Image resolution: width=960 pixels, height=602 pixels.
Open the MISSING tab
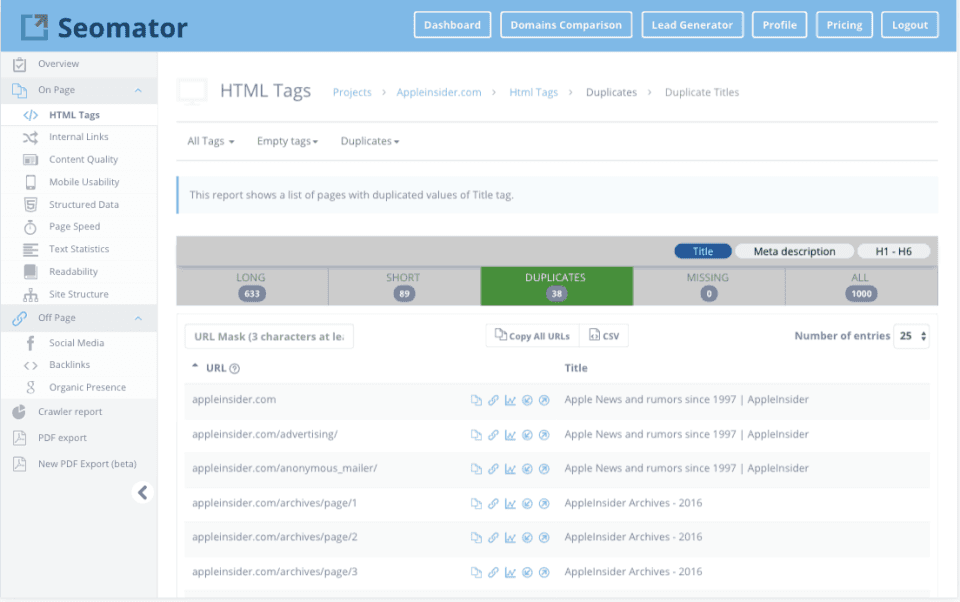708,285
